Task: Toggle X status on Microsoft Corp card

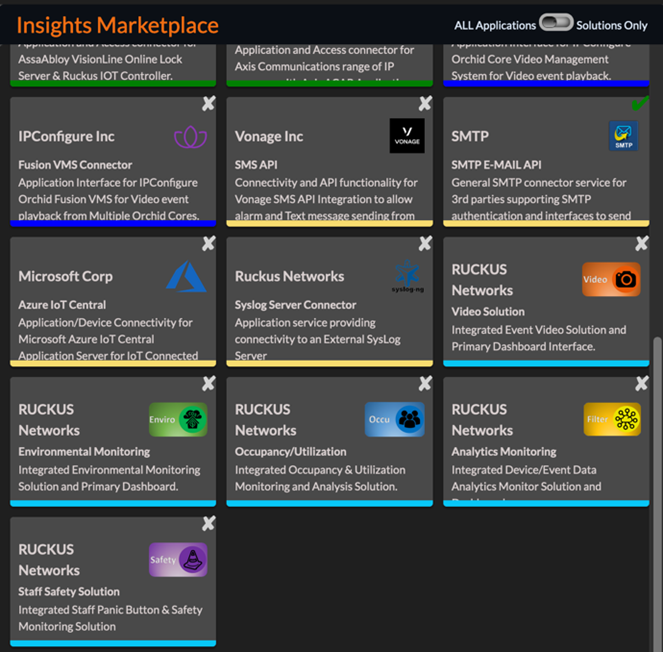Action: (208, 243)
